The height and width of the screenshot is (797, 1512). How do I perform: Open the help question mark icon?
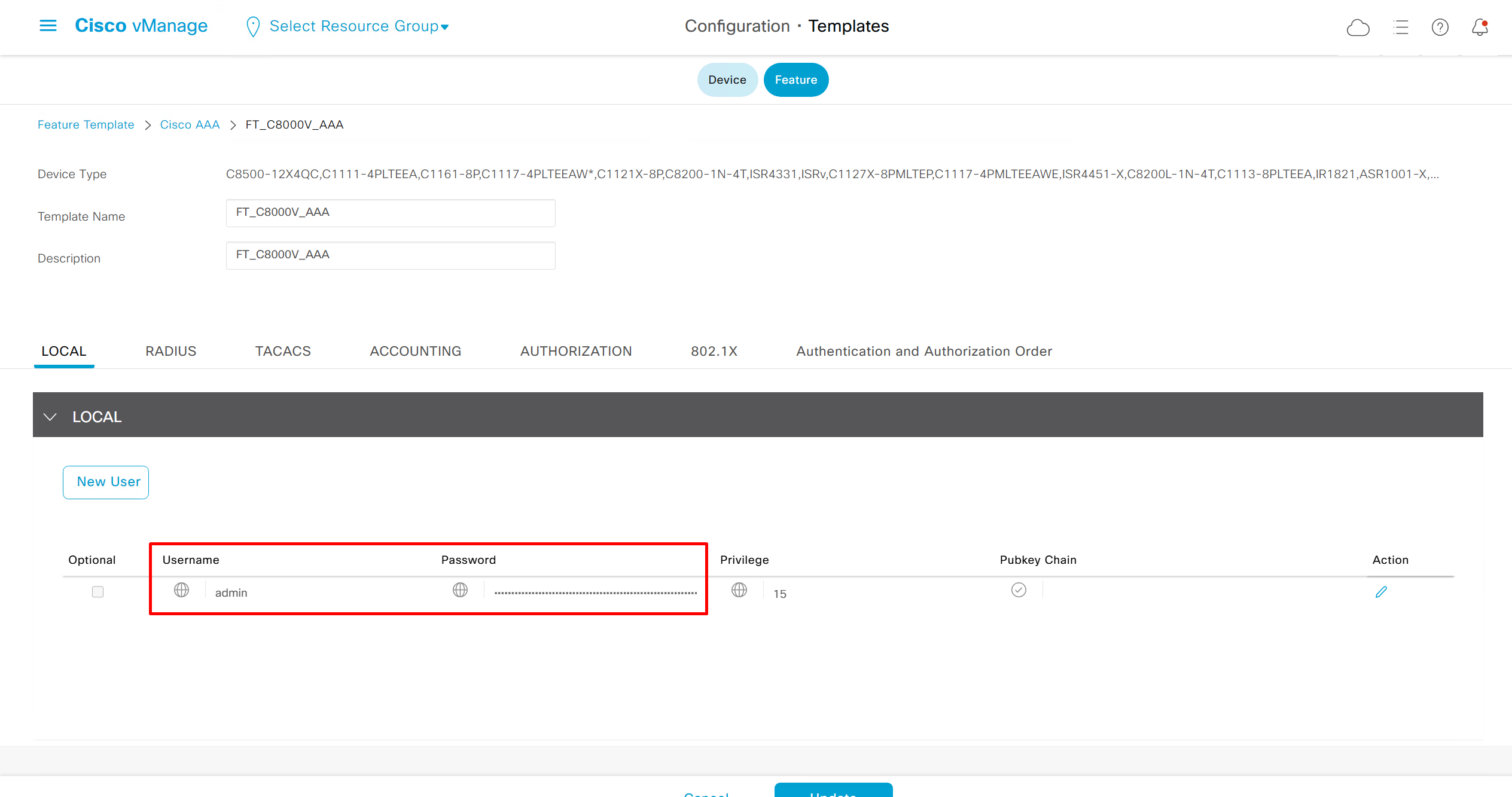1440,28
